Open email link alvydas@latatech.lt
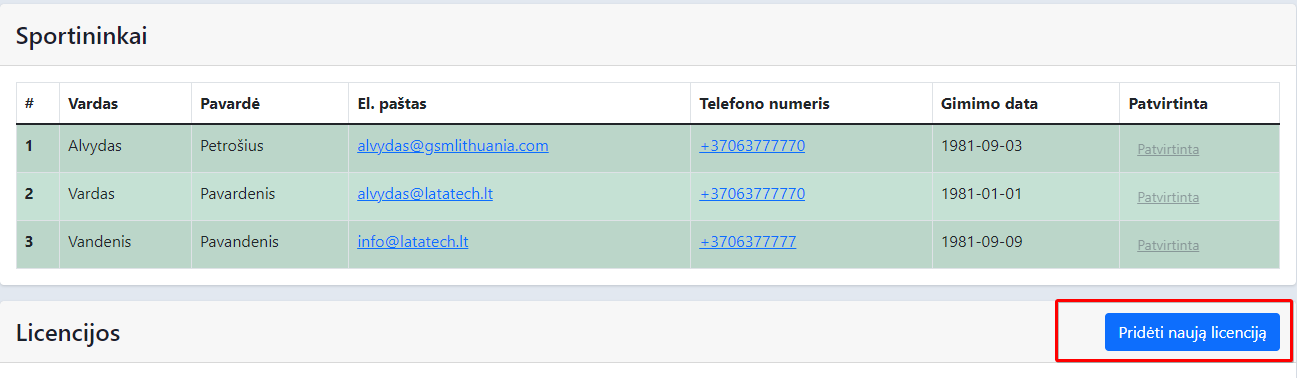Viewport: 1297px width, 378px height. point(425,193)
